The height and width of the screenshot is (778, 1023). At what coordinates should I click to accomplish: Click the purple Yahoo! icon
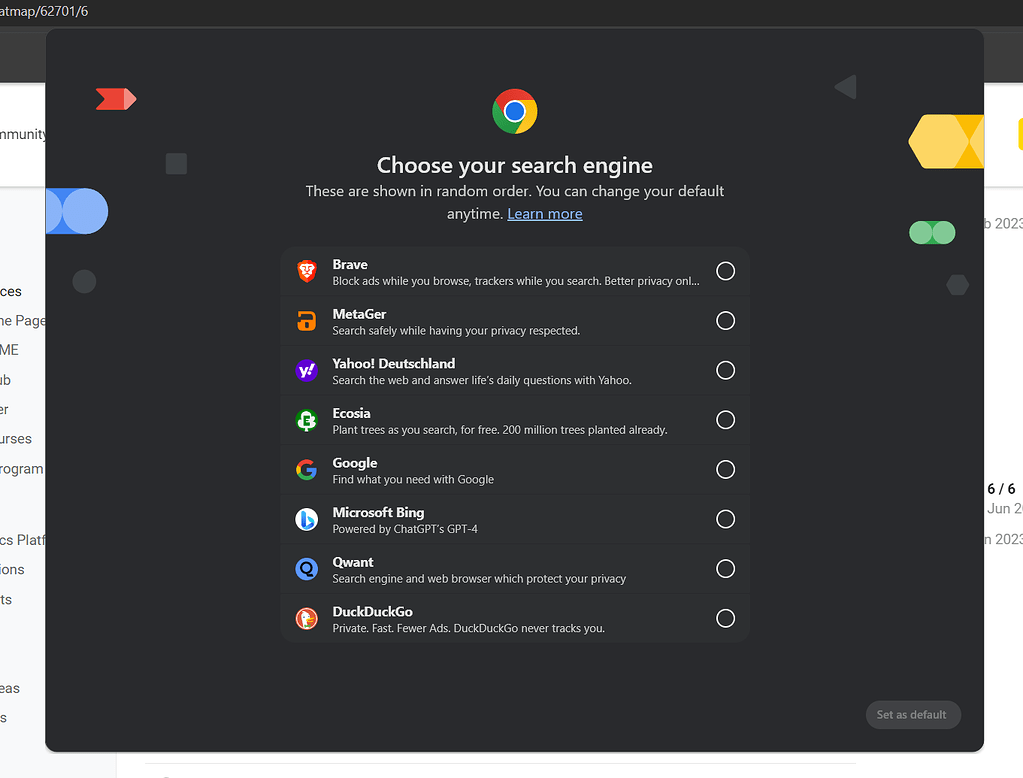(x=306, y=371)
